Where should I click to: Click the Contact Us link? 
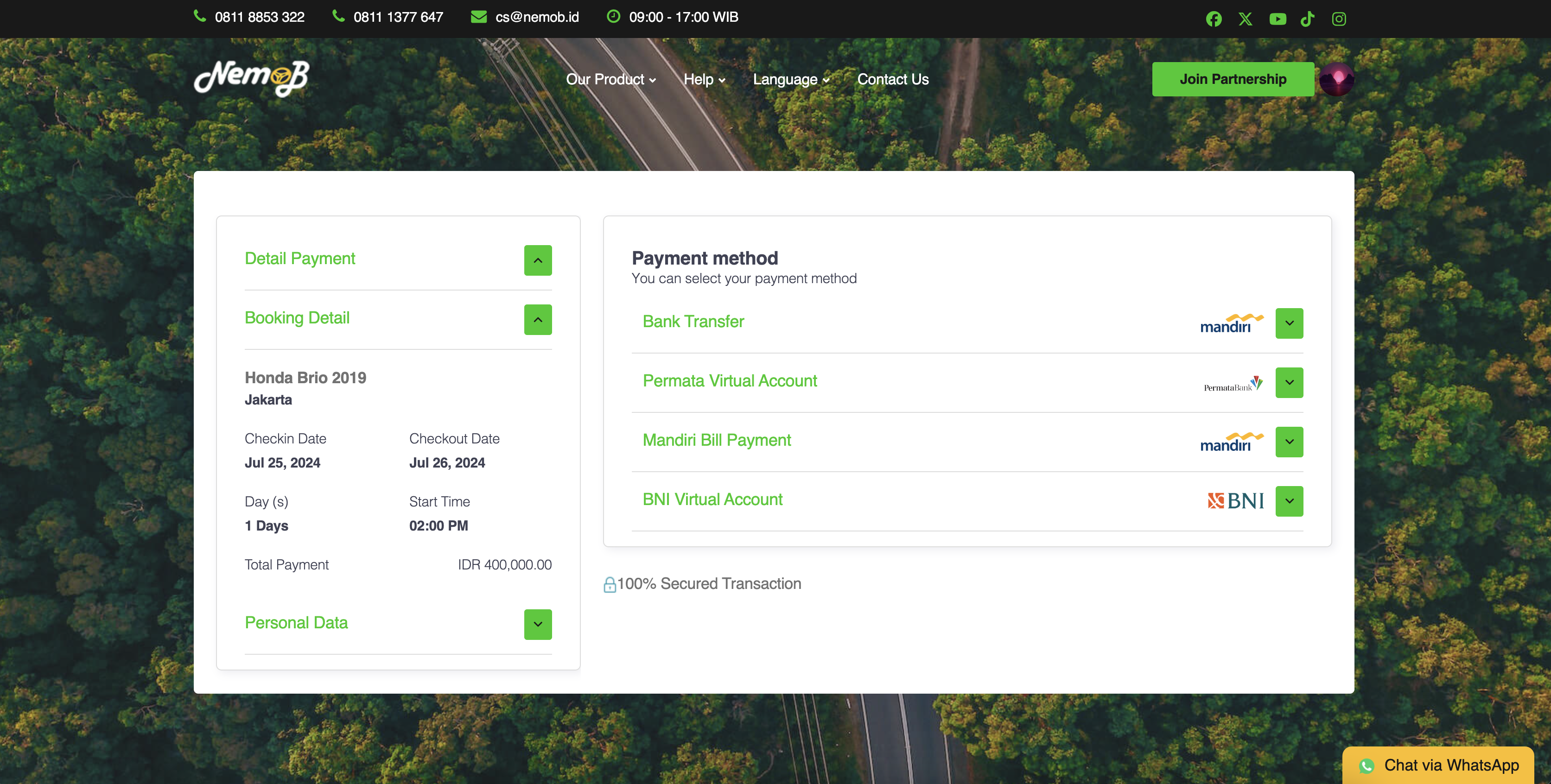892,79
